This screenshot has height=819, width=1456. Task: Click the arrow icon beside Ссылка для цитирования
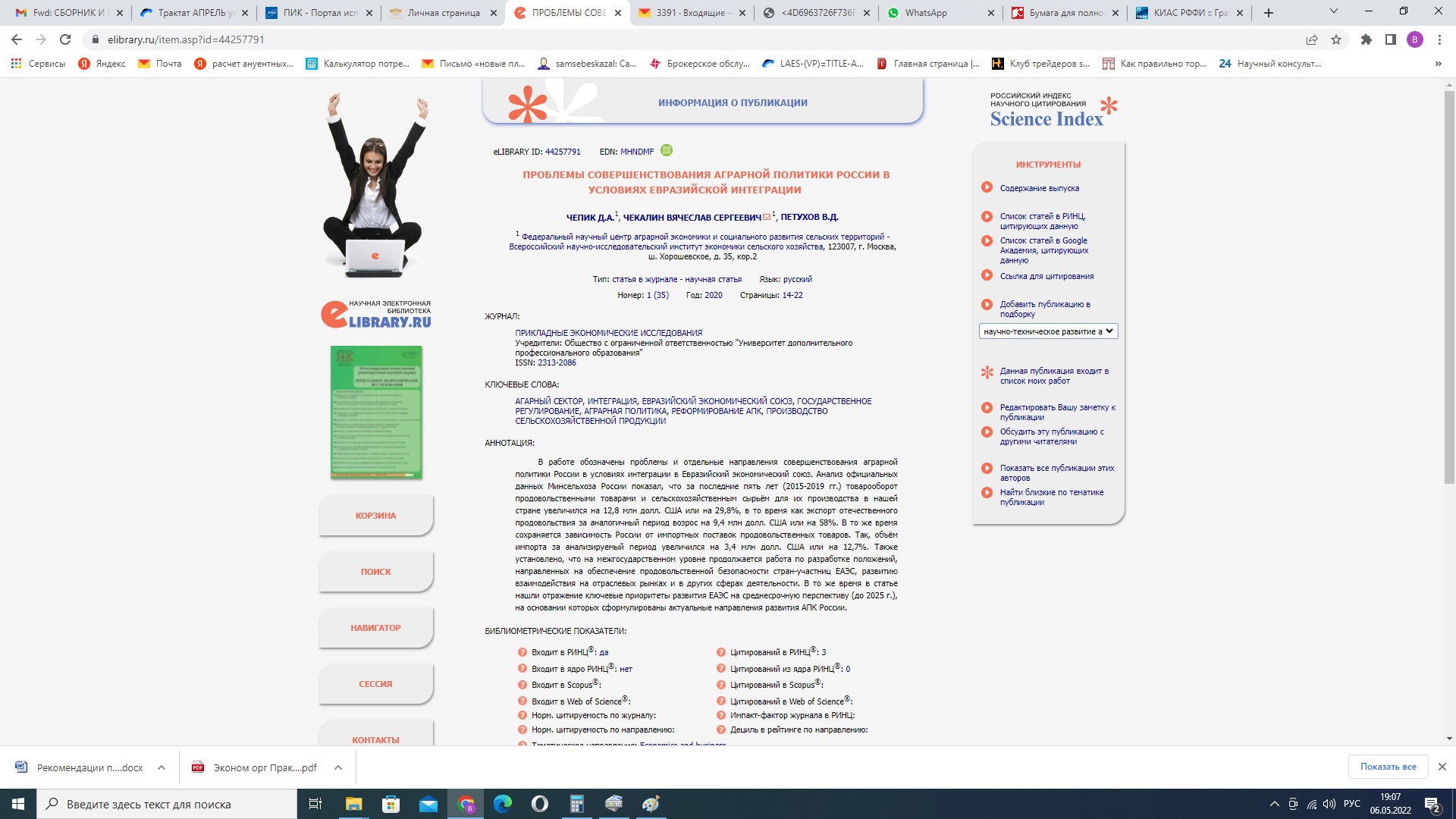[x=987, y=275]
